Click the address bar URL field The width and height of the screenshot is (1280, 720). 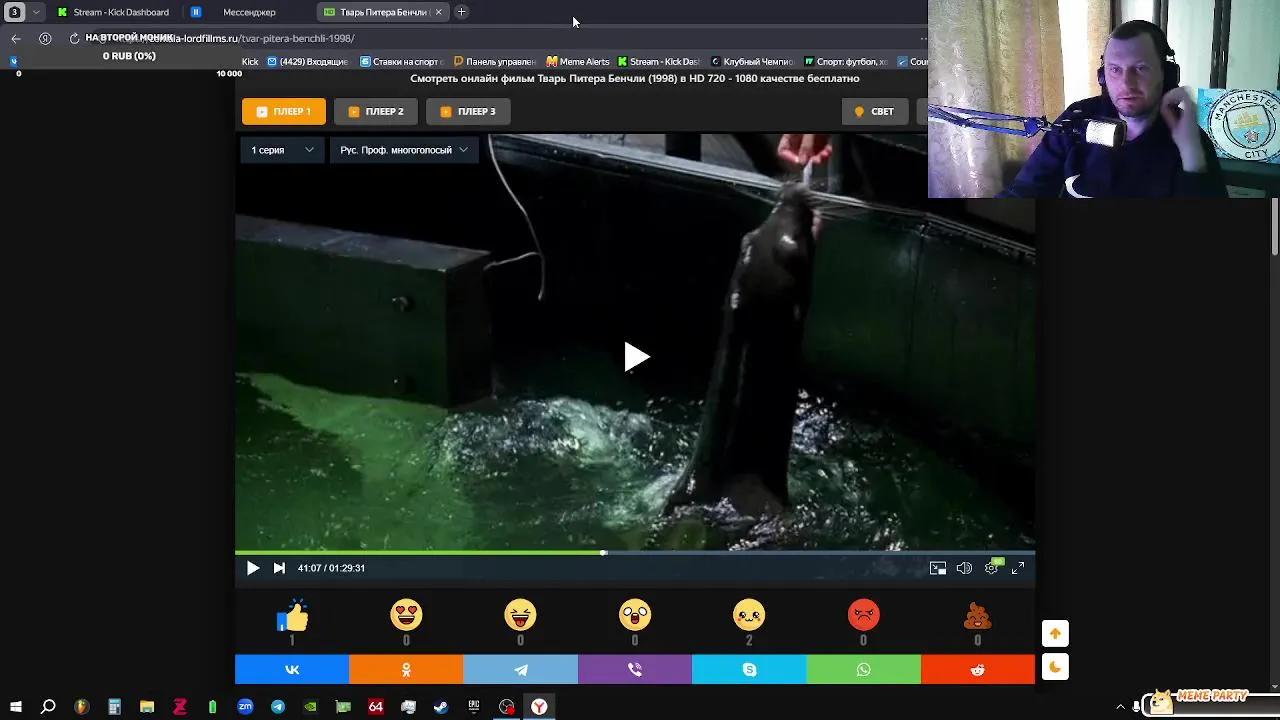click(x=500, y=38)
